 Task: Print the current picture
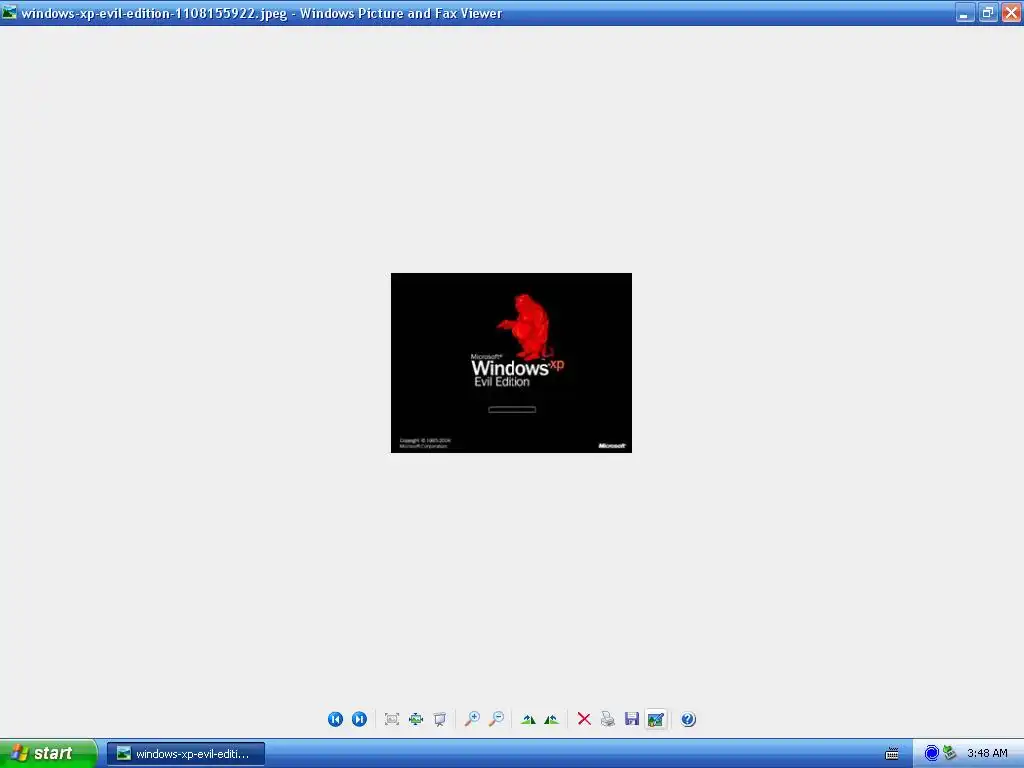pyautogui.click(x=608, y=719)
